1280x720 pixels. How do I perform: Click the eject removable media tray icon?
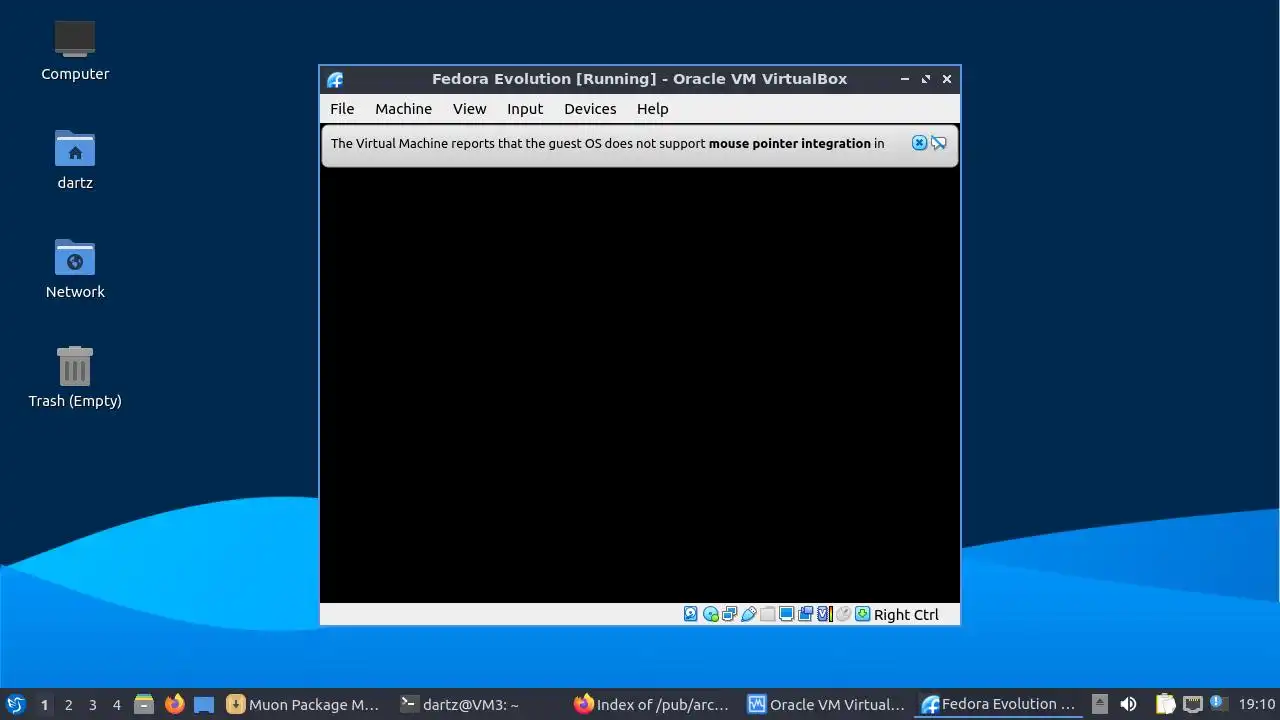pyautogui.click(x=1099, y=704)
